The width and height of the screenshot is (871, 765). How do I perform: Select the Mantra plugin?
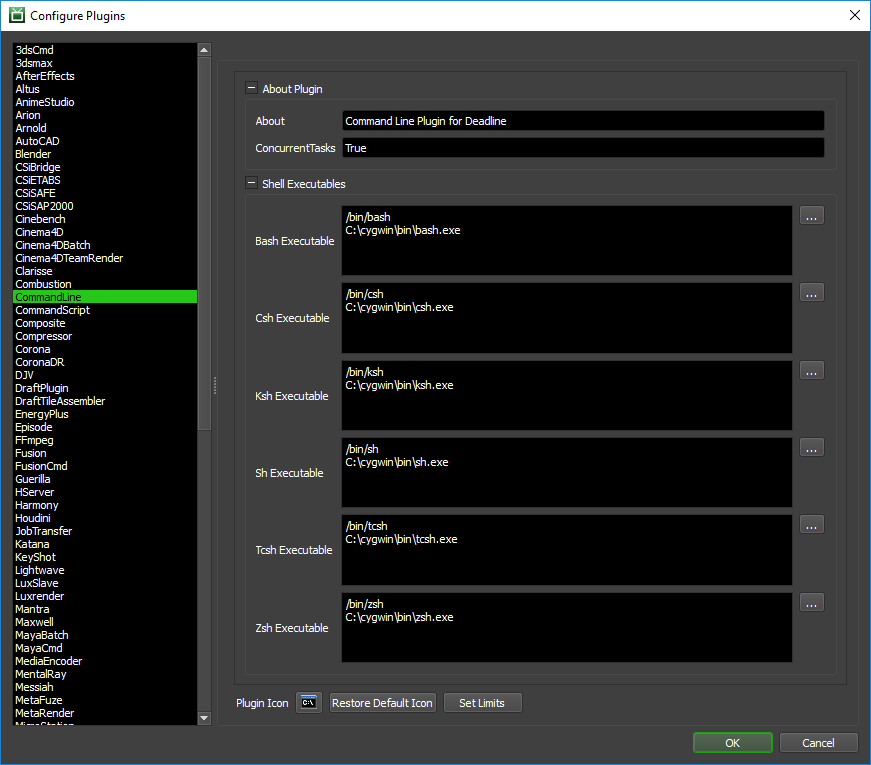pos(105,609)
